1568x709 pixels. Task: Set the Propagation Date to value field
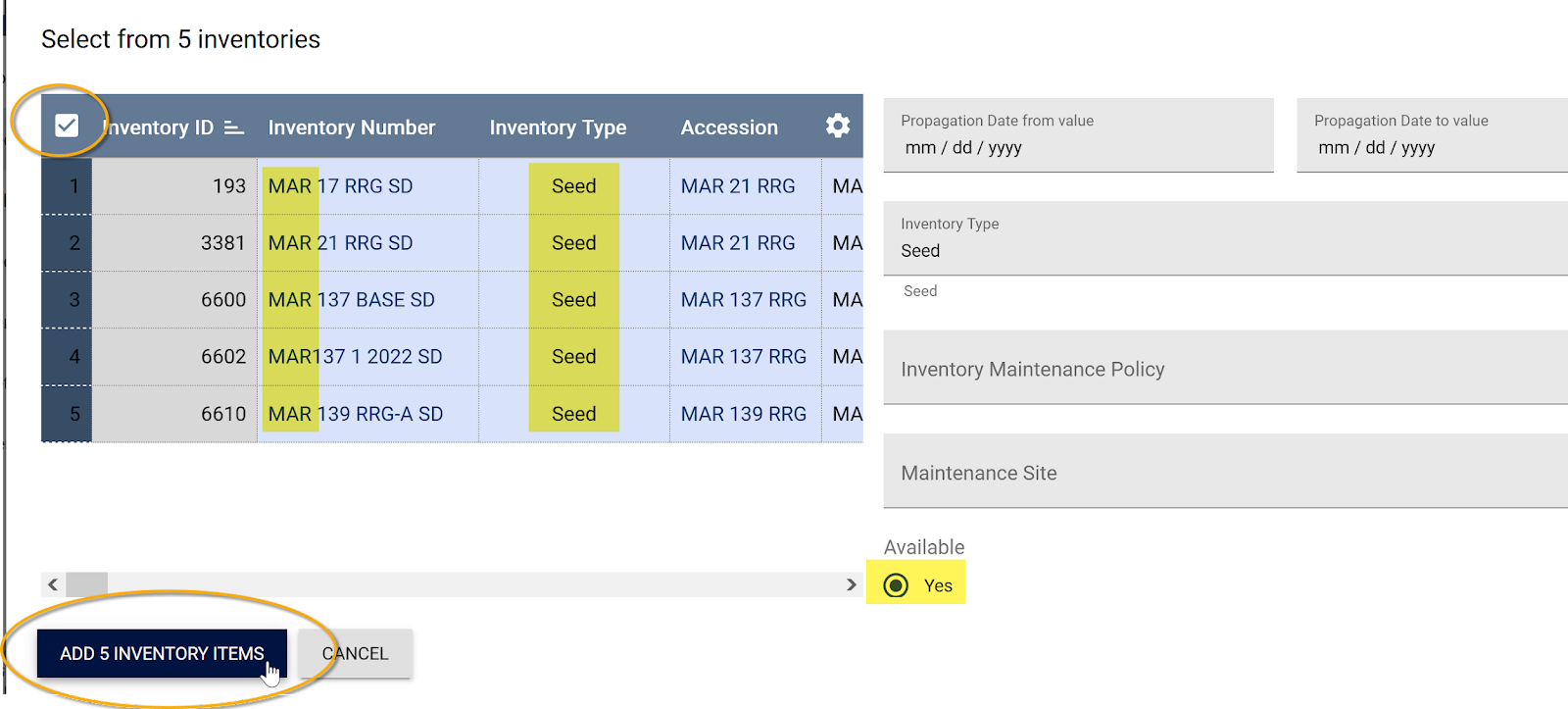pyautogui.click(x=1432, y=135)
